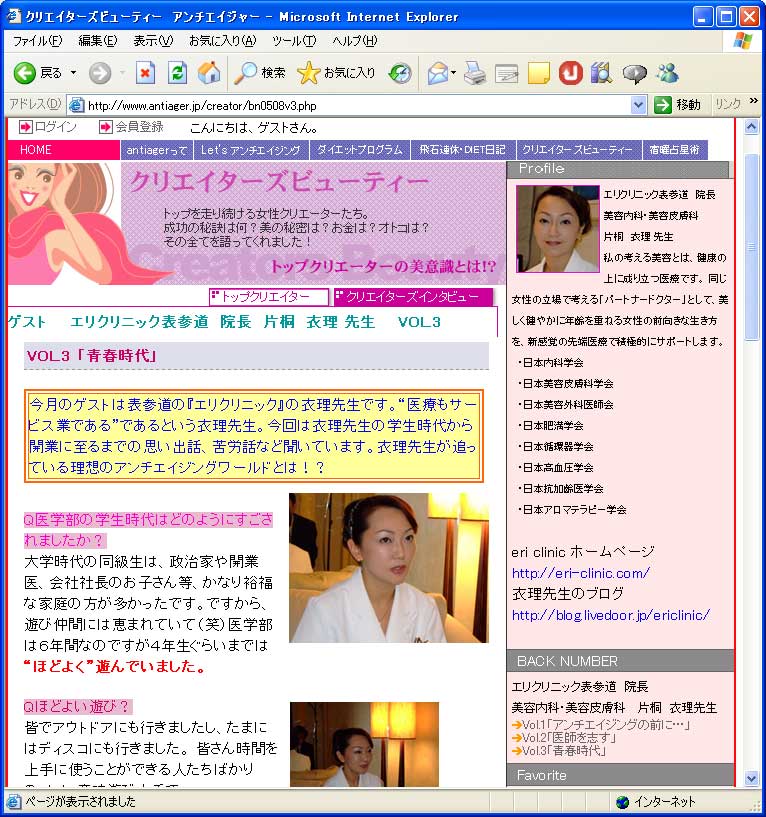Click the 移動 Go button
The height and width of the screenshot is (817, 766).
[x=678, y=105]
